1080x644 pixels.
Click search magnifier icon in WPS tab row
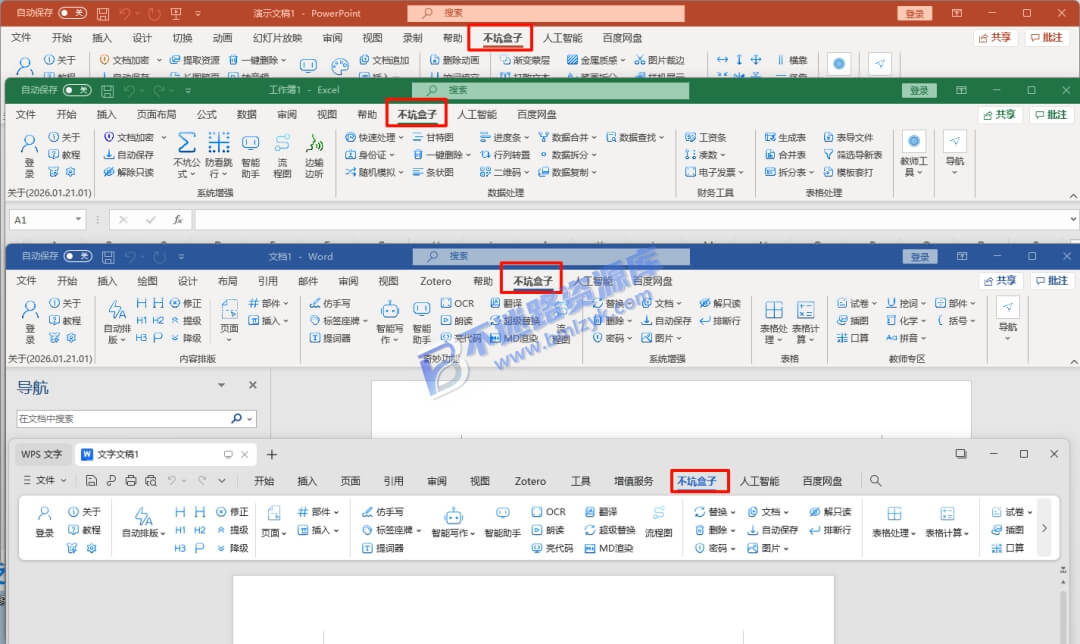tap(875, 481)
